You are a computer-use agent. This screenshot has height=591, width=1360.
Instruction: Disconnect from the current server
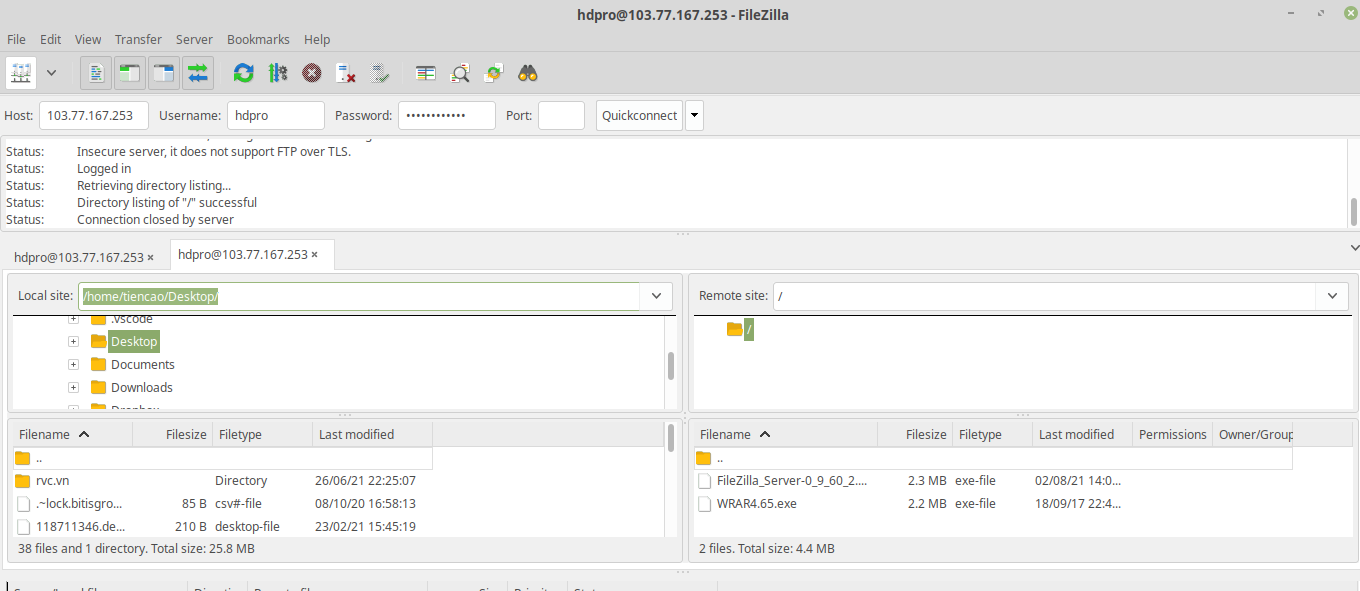pyautogui.click(x=346, y=73)
